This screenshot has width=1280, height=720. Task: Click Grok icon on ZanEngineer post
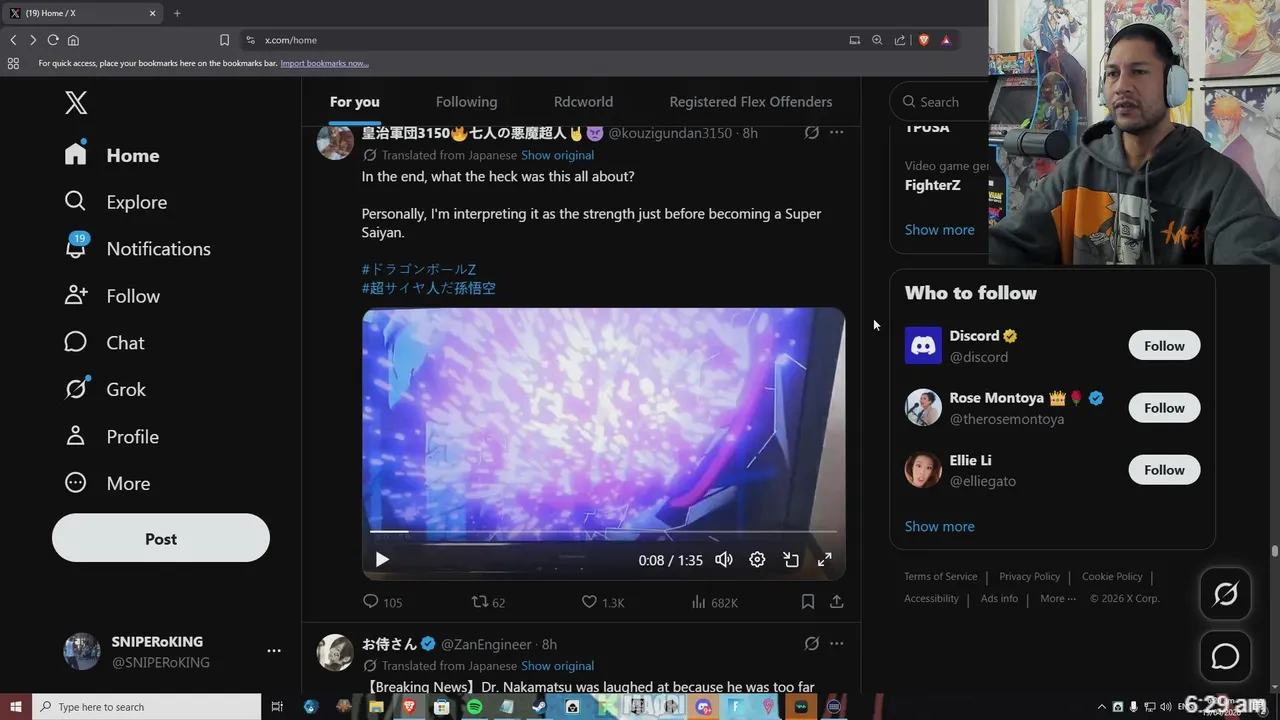pos(812,643)
